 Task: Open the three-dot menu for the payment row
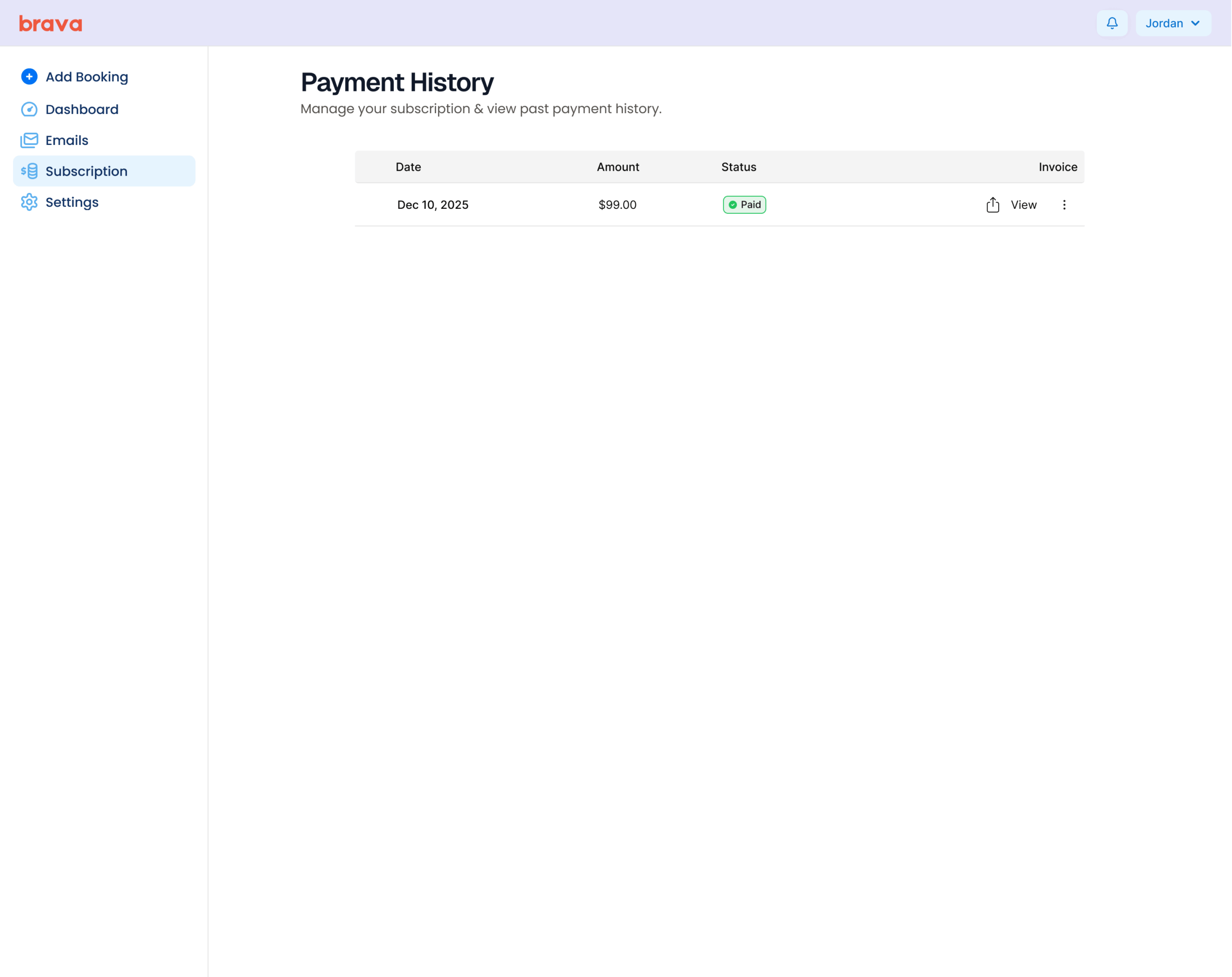click(1064, 205)
